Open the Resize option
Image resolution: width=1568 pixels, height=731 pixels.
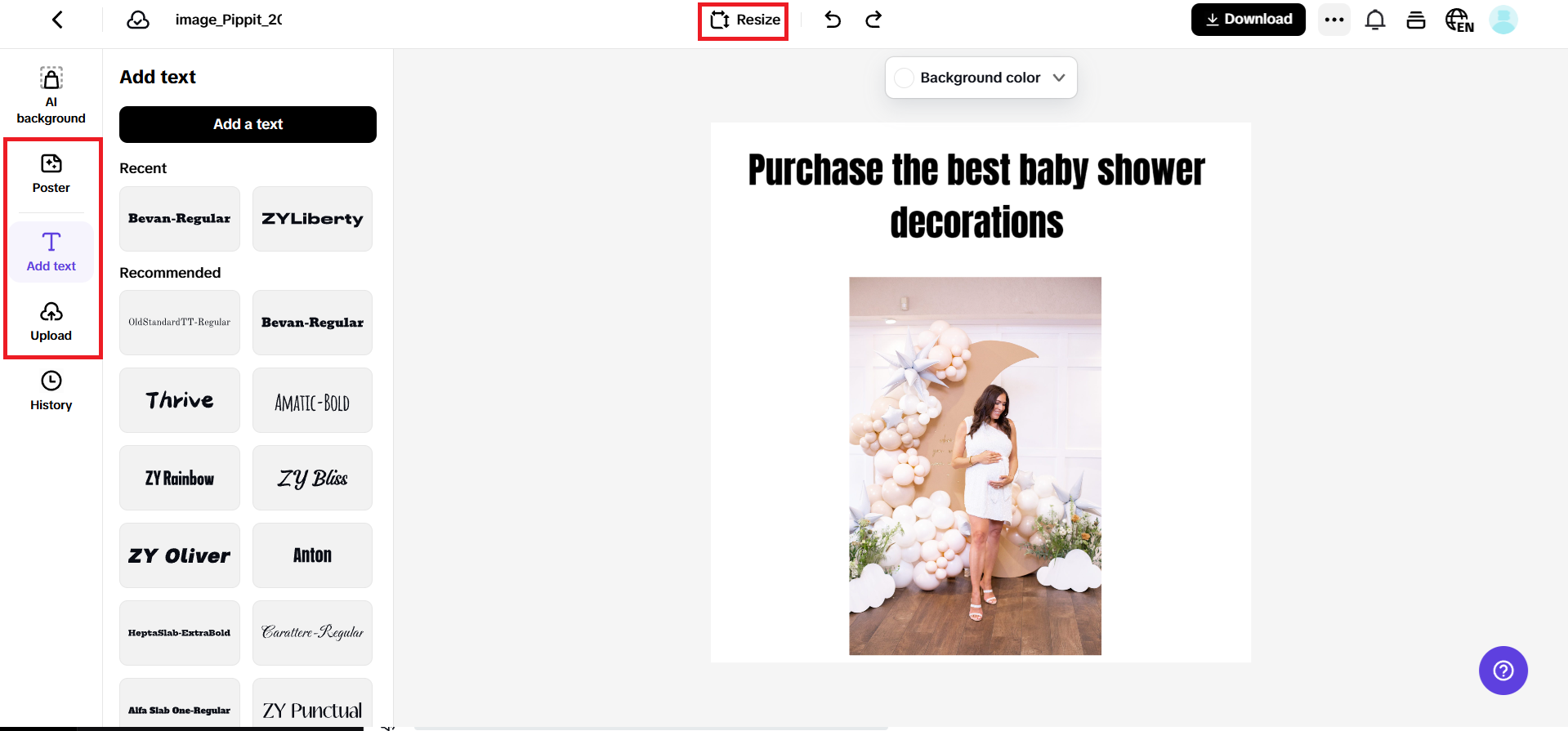coord(744,20)
